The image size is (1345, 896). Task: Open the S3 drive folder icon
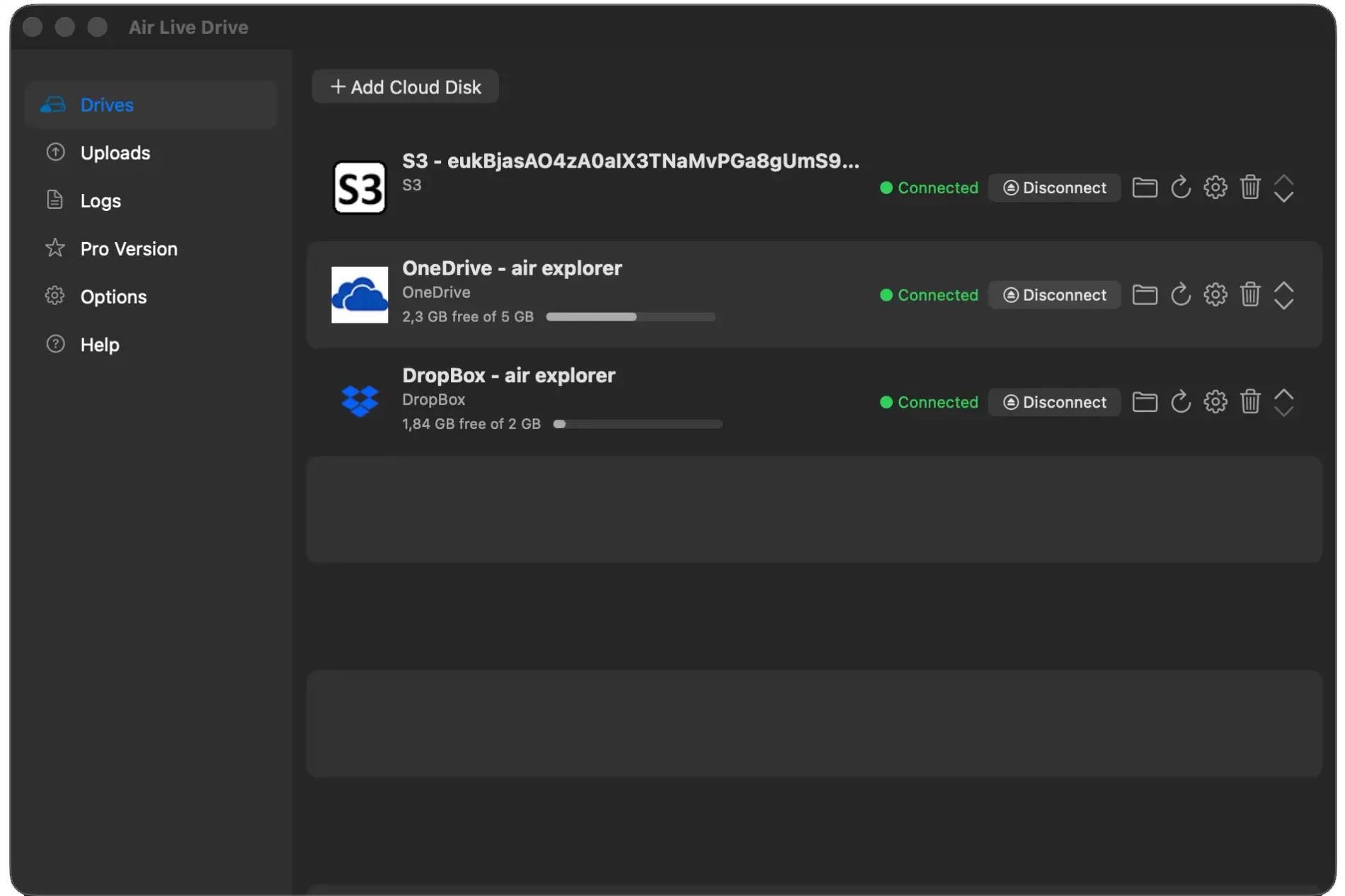tap(1145, 188)
